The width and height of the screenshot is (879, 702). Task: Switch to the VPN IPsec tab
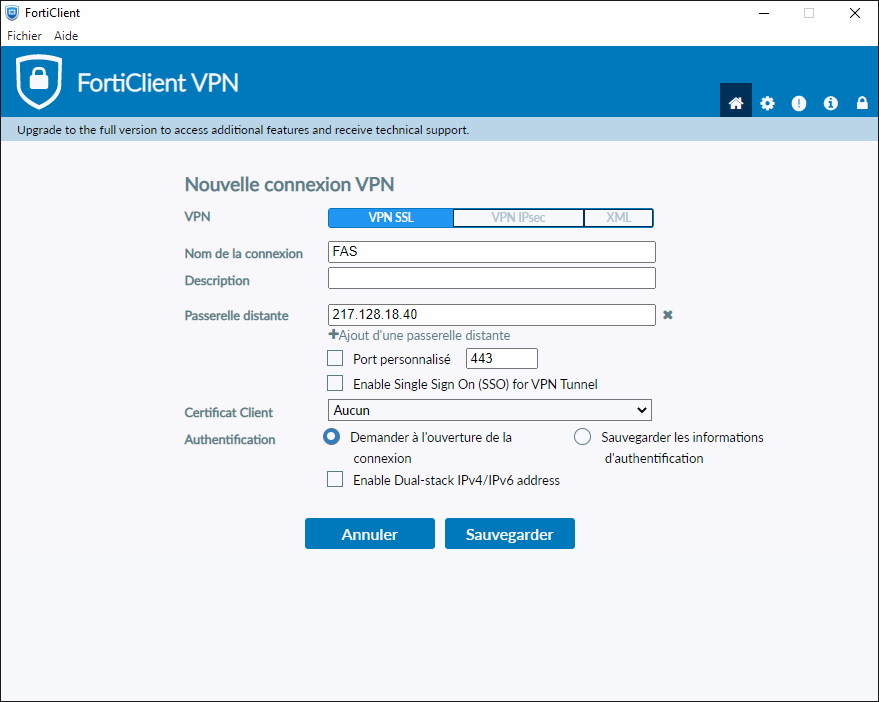coord(518,218)
